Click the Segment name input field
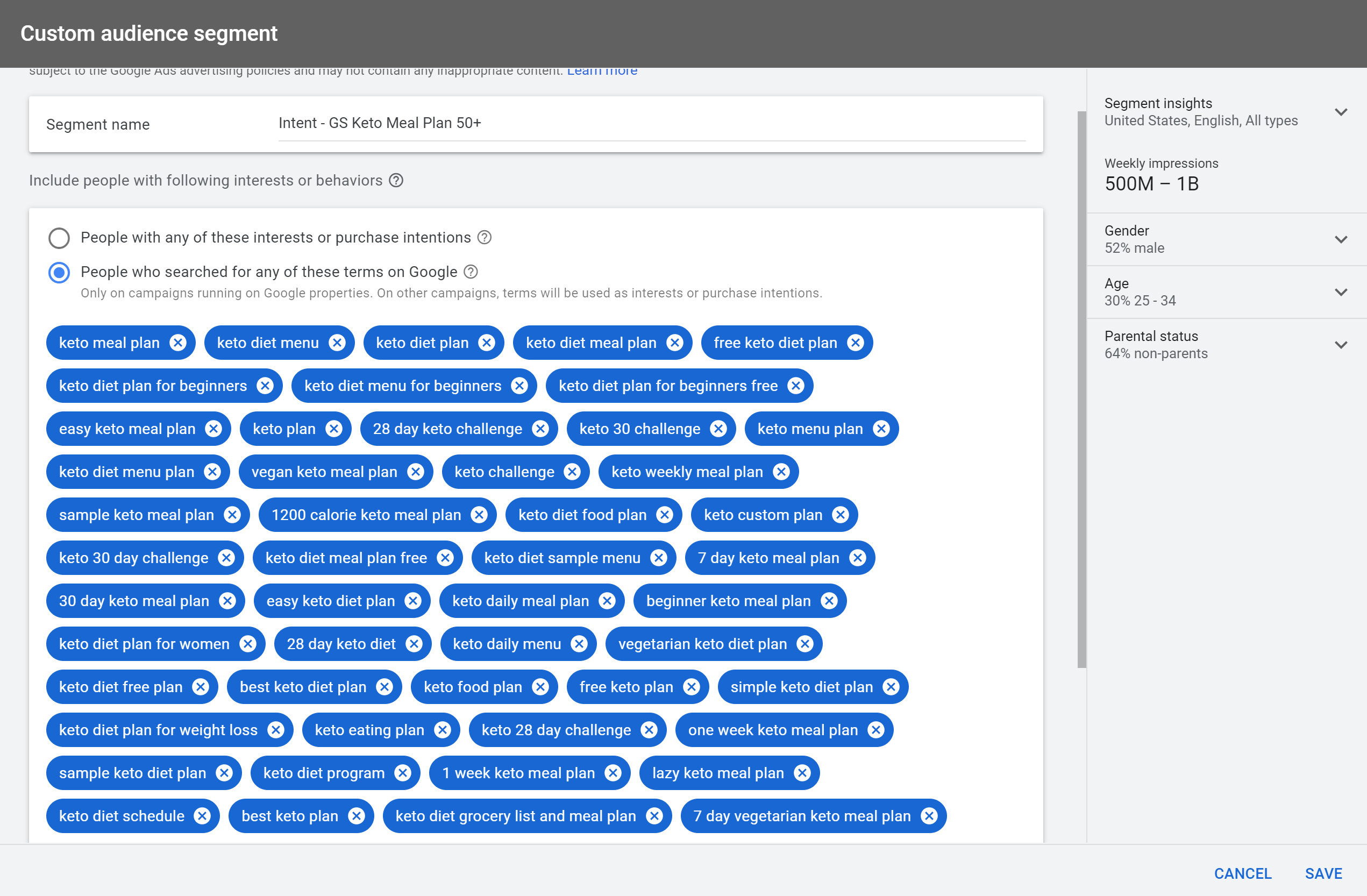The height and width of the screenshot is (896, 1367). [651, 124]
